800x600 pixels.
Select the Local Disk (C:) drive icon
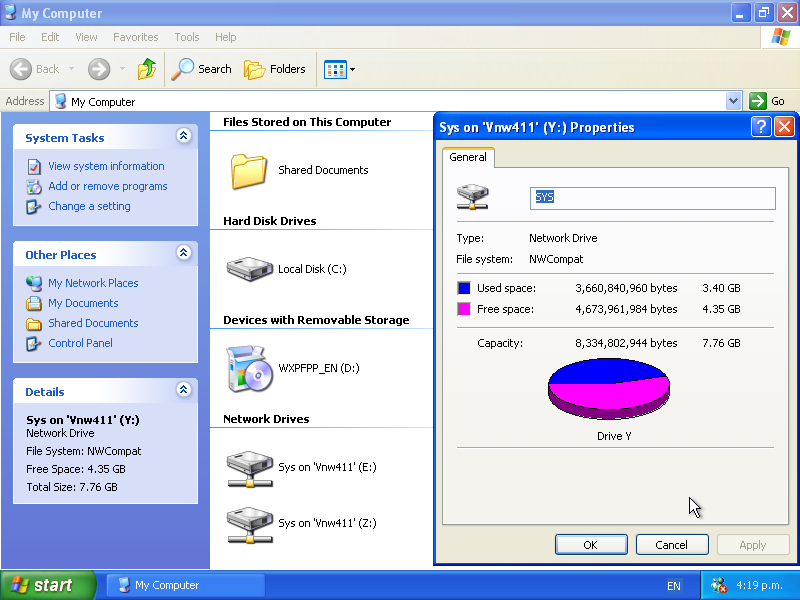coord(249,269)
